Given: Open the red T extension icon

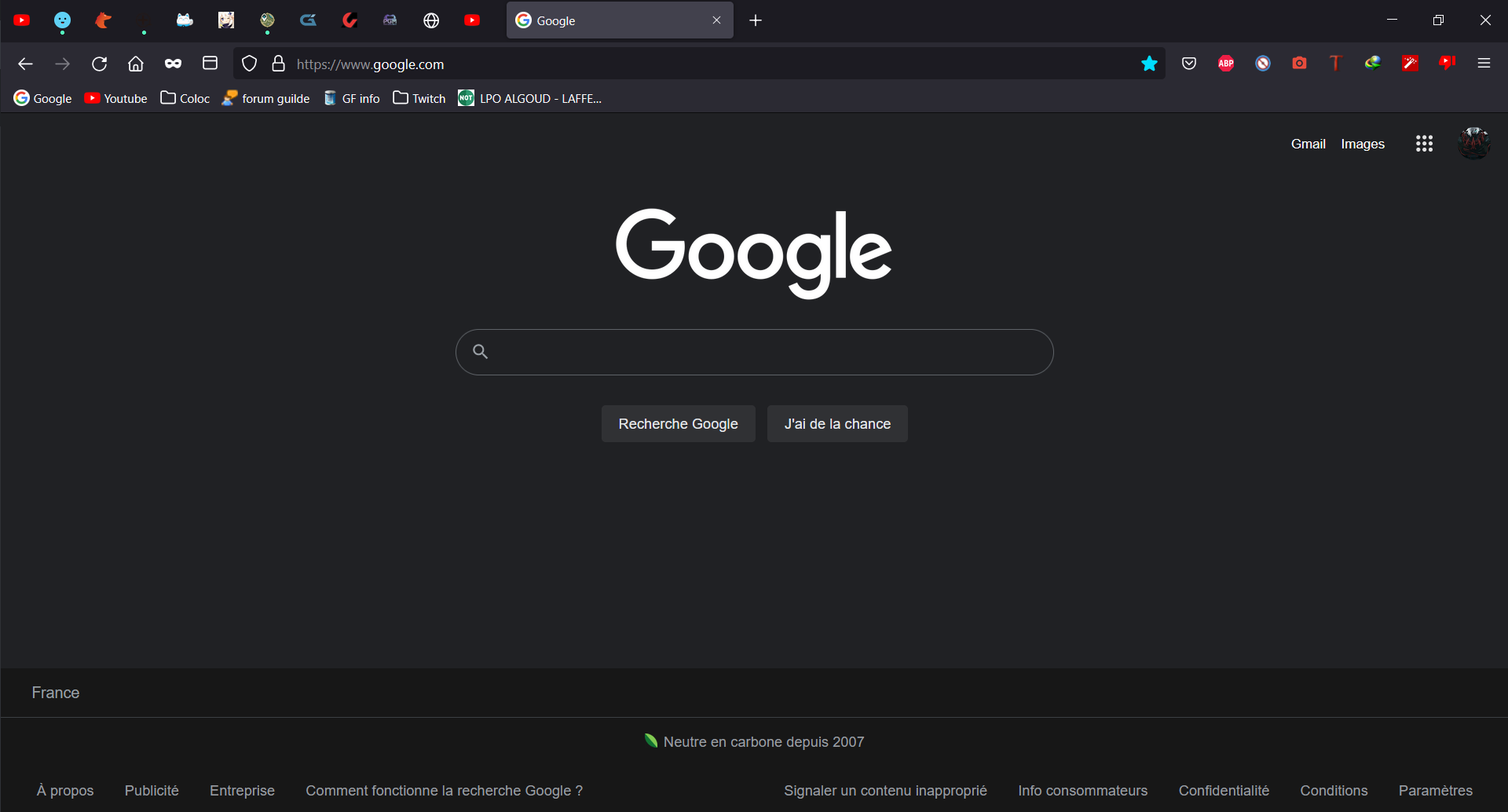Looking at the screenshot, I should pyautogui.click(x=1335, y=64).
